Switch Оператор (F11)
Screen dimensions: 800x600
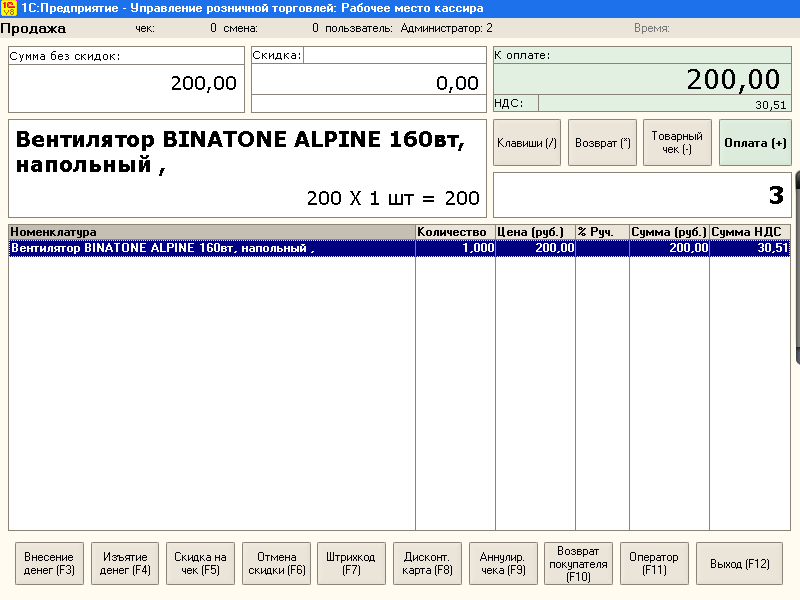[x=654, y=563]
